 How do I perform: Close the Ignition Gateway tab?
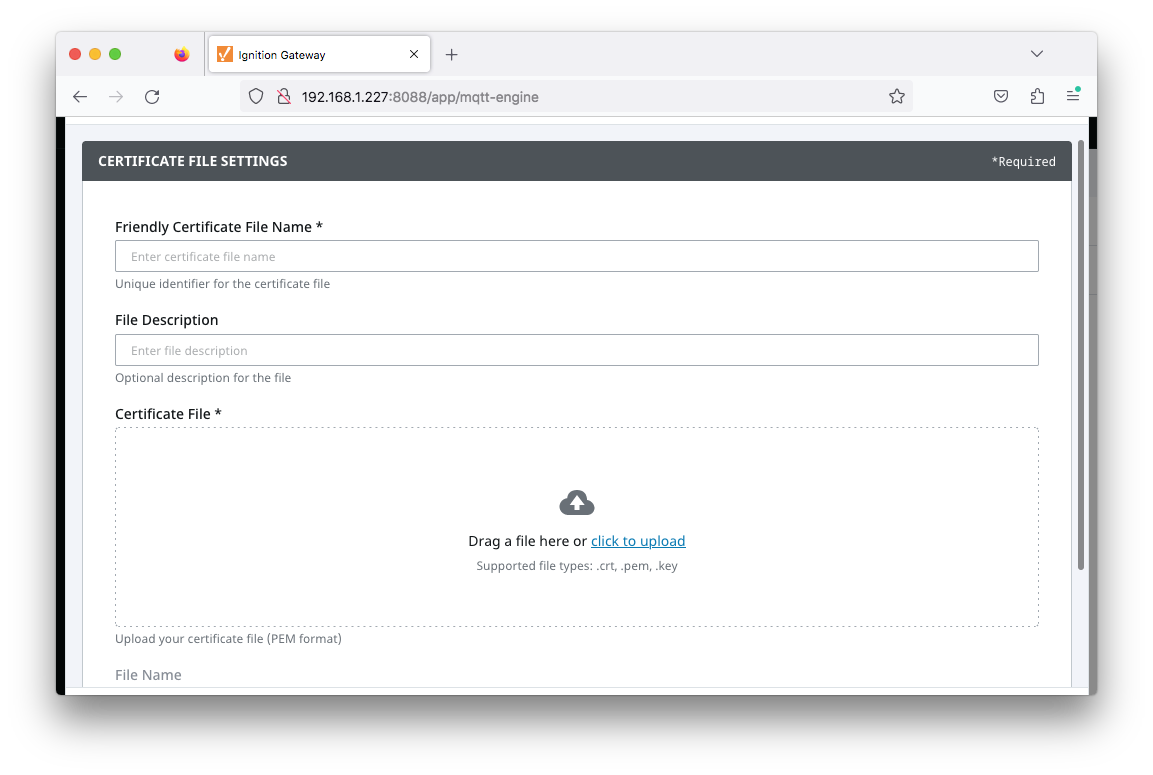point(414,54)
